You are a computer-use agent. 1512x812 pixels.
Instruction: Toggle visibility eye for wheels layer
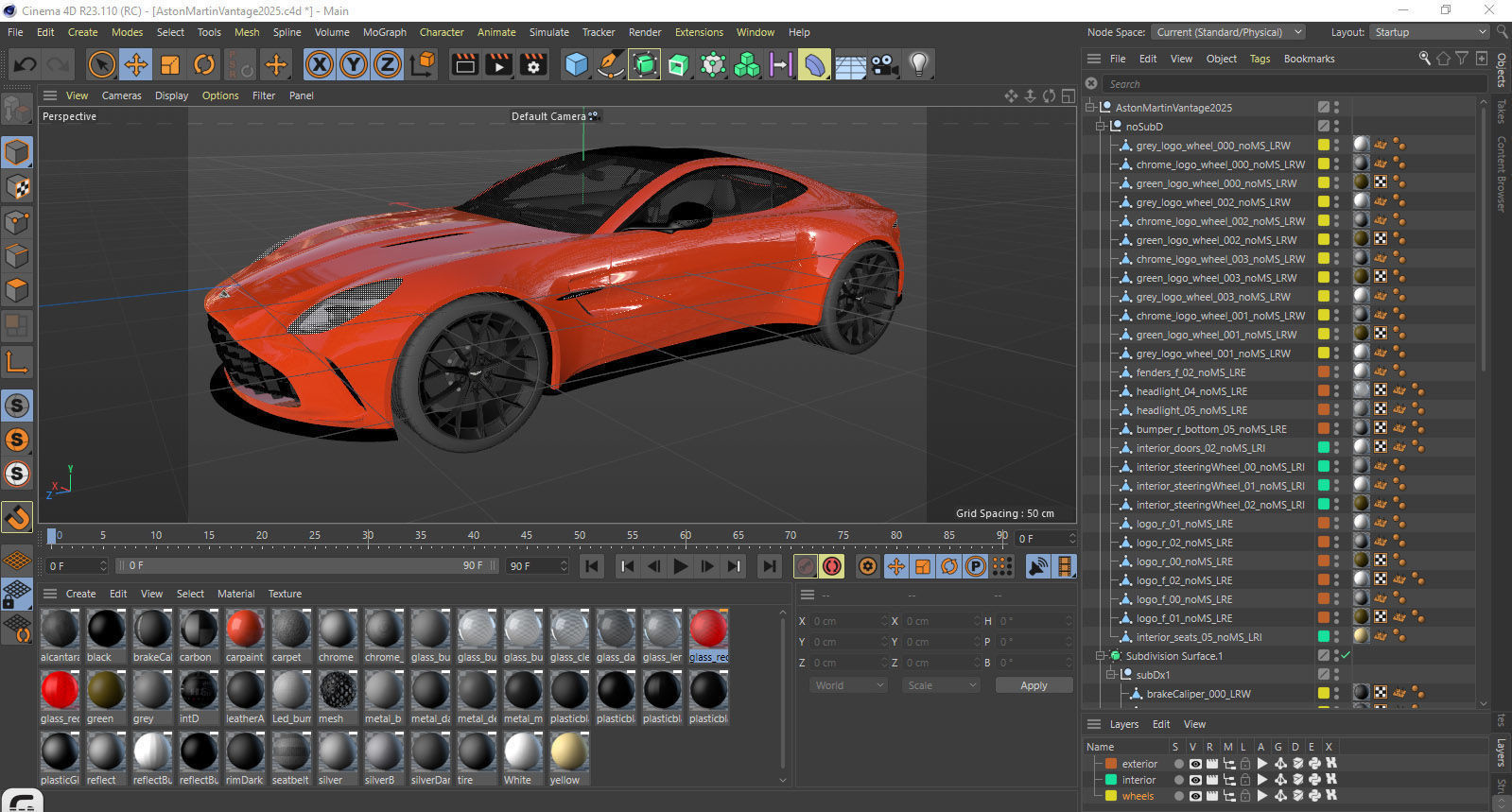pyautogui.click(x=1195, y=796)
